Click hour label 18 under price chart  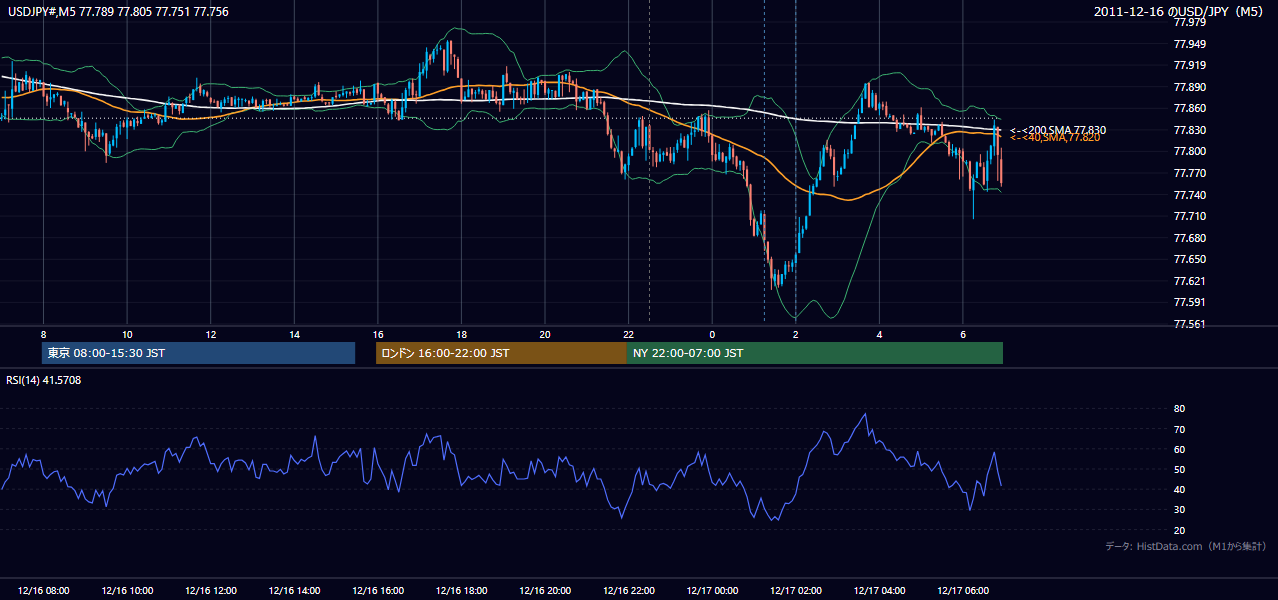point(461,334)
